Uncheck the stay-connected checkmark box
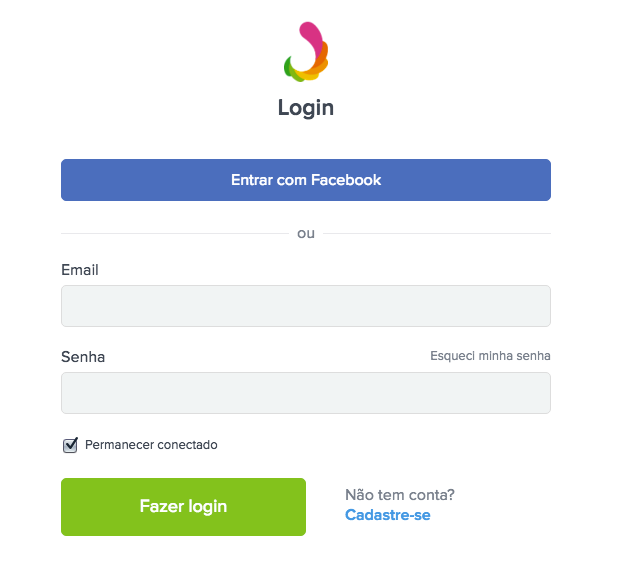Image resolution: width=618 pixels, height=580 pixels. (x=70, y=445)
